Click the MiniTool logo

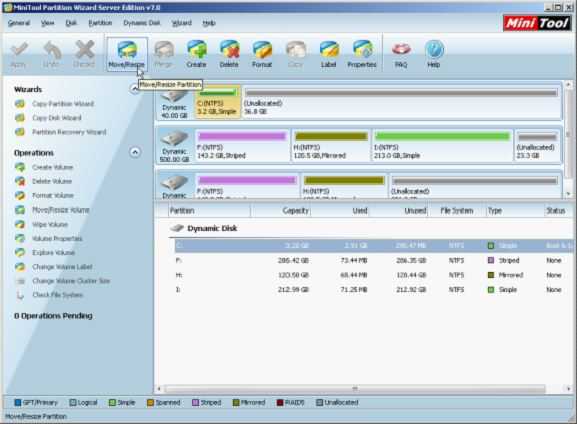click(x=537, y=24)
